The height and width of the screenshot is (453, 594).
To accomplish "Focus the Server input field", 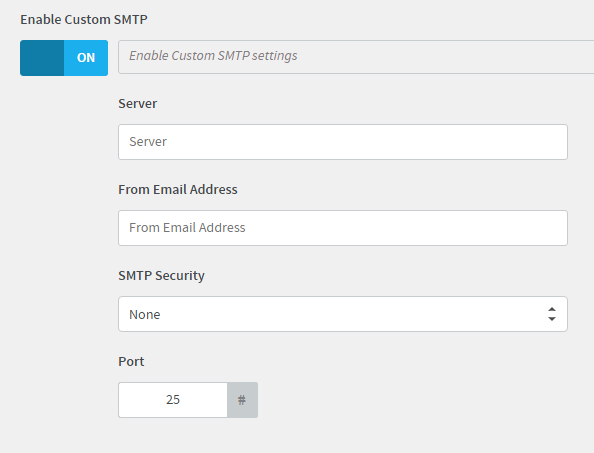I will pyautogui.click(x=343, y=142).
